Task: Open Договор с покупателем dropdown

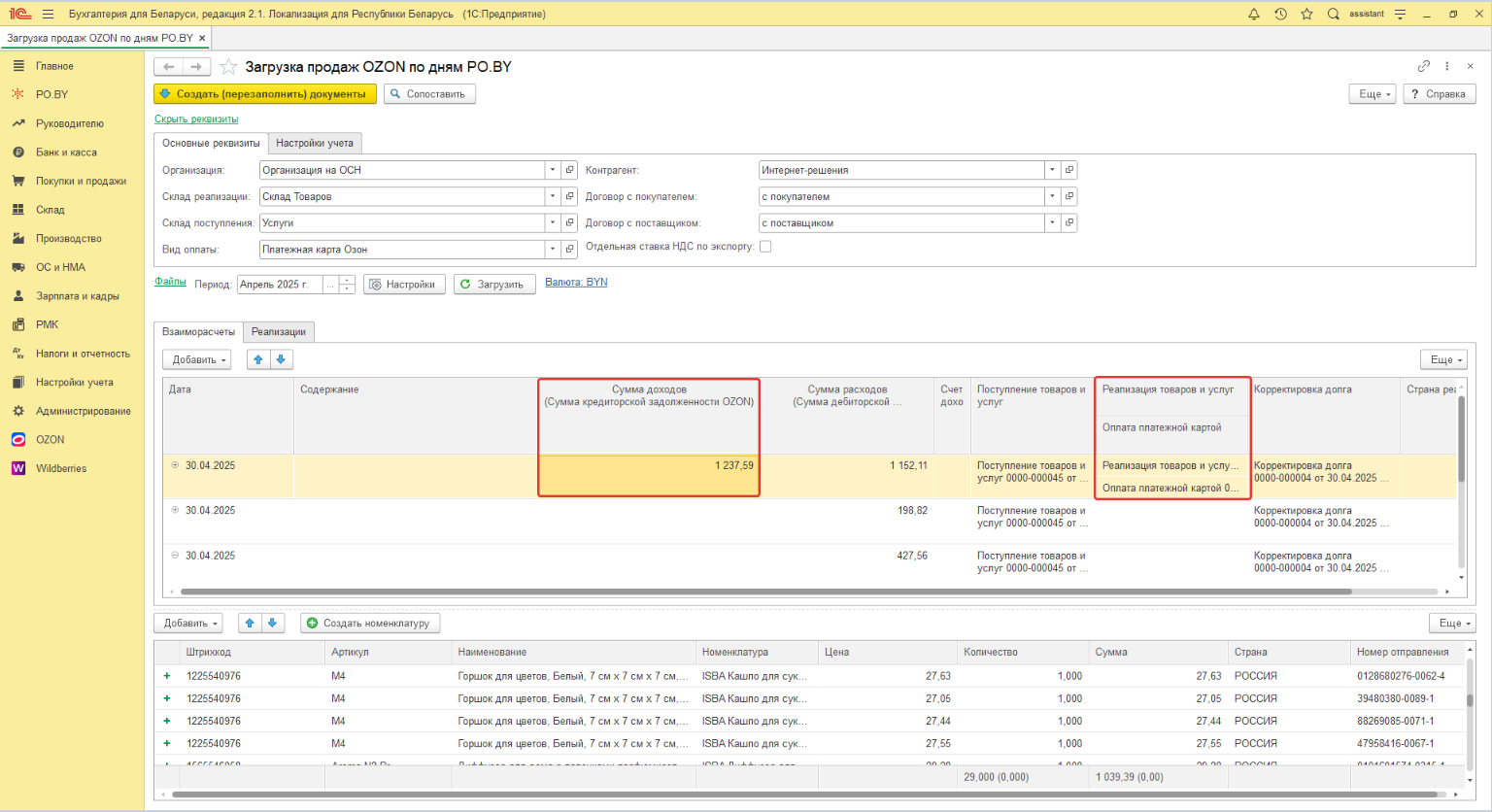Action: tap(1052, 196)
